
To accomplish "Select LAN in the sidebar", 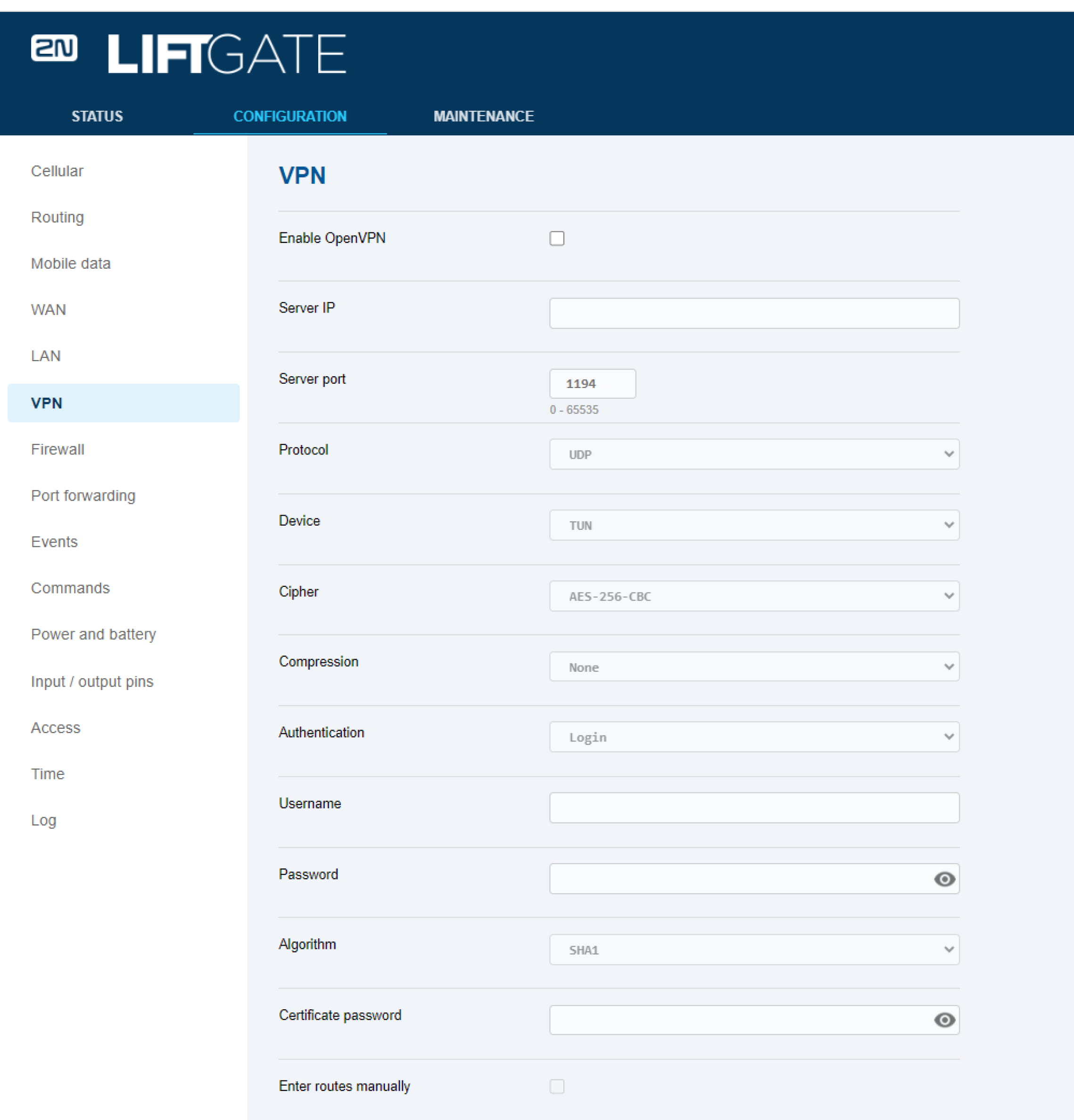I will point(46,356).
